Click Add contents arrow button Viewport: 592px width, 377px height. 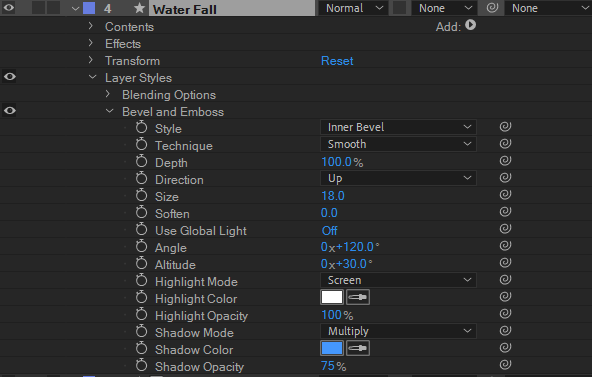coord(470,25)
